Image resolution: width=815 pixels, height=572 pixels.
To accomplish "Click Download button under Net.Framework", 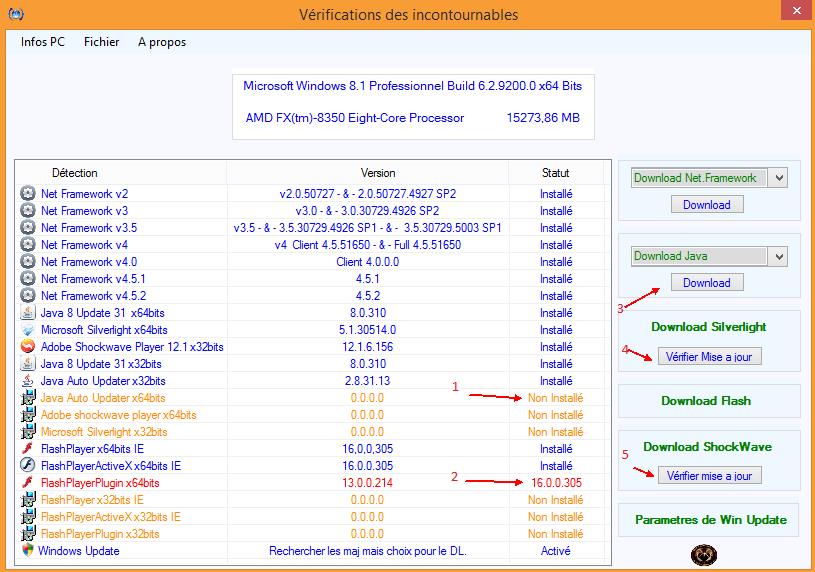I will click(x=707, y=204).
